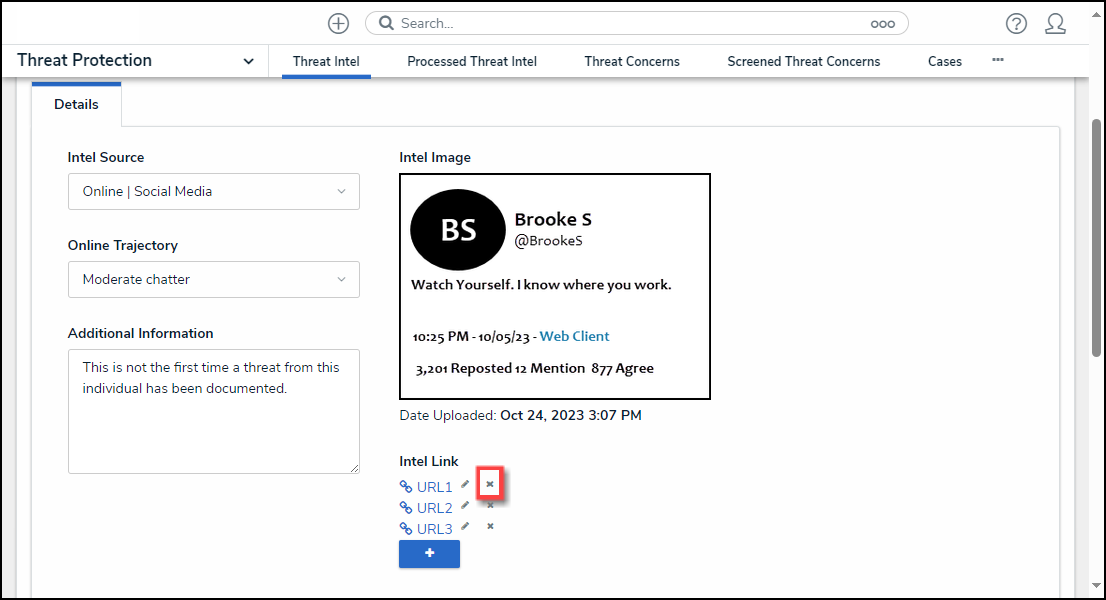The height and width of the screenshot is (600, 1106).
Task: Click the Intel Image thumbnail
Action: click(x=554, y=286)
